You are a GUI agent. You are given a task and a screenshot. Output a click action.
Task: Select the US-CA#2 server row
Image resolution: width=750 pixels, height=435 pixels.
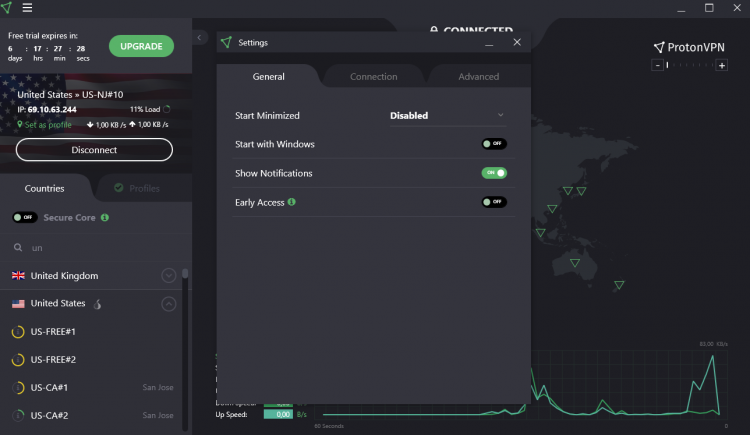click(x=91, y=415)
